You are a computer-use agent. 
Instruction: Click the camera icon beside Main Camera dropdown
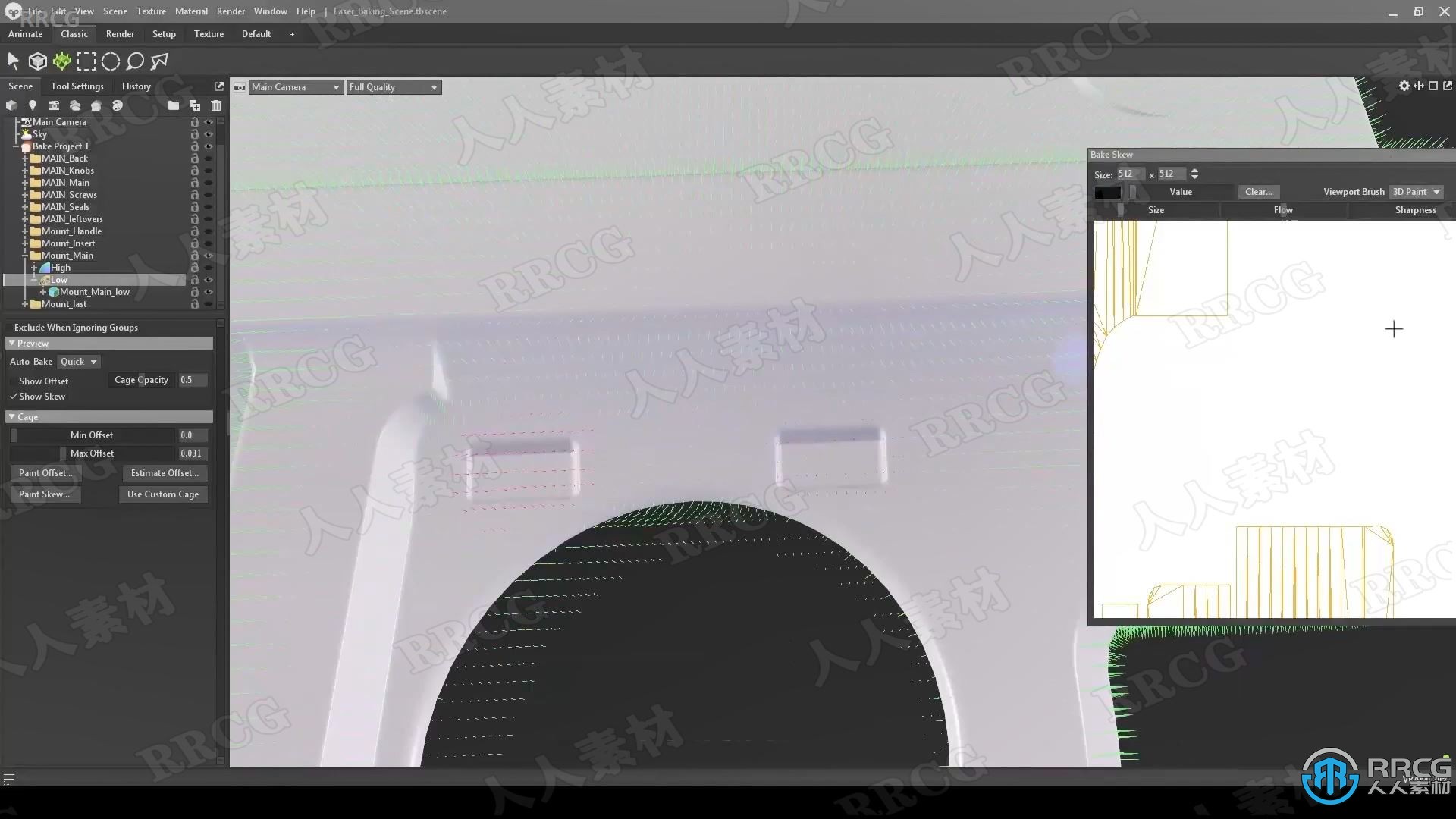pyautogui.click(x=240, y=87)
